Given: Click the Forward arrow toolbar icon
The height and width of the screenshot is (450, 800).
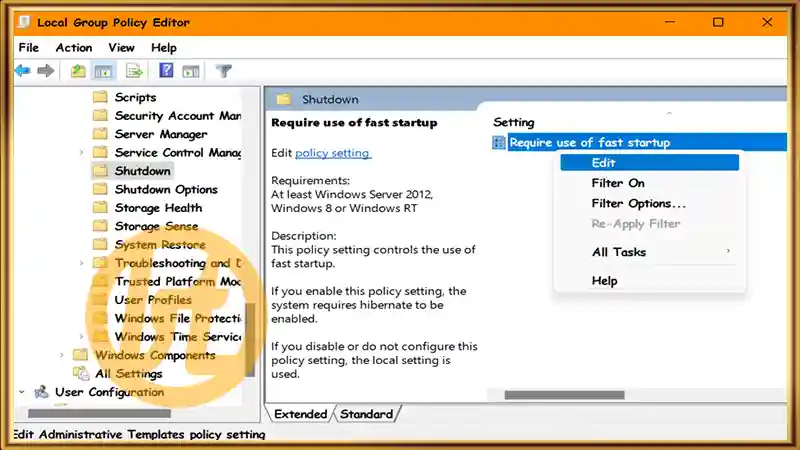Looking at the screenshot, I should [x=46, y=71].
